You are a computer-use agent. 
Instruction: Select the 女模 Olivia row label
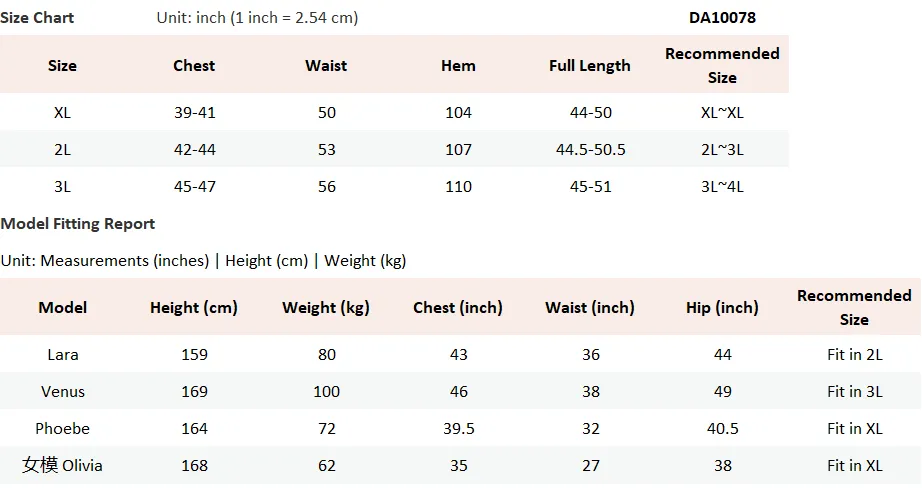coord(62,465)
